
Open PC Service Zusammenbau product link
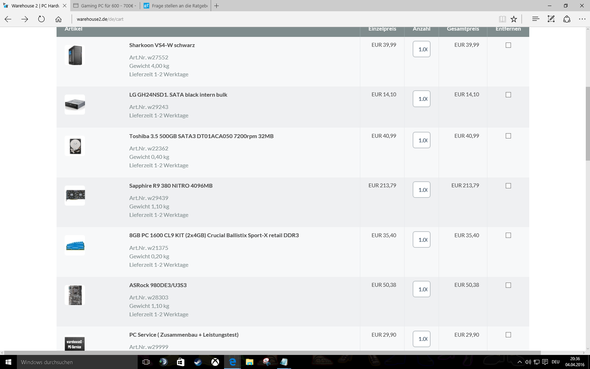pos(184,335)
